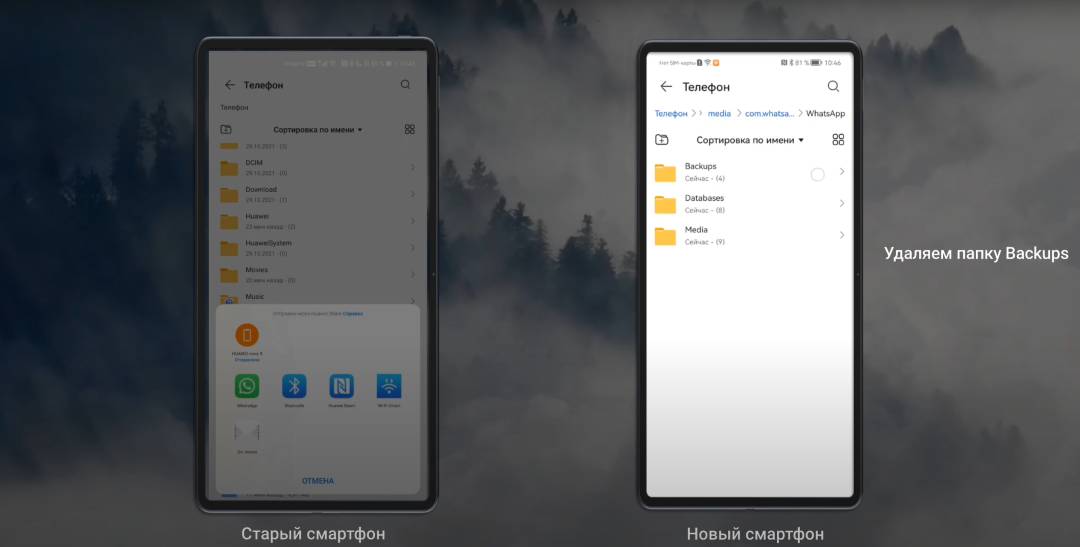Viewport: 1080px width, 547px height.
Task: Open sort by name dropdown on new smartphone
Action: coord(750,140)
